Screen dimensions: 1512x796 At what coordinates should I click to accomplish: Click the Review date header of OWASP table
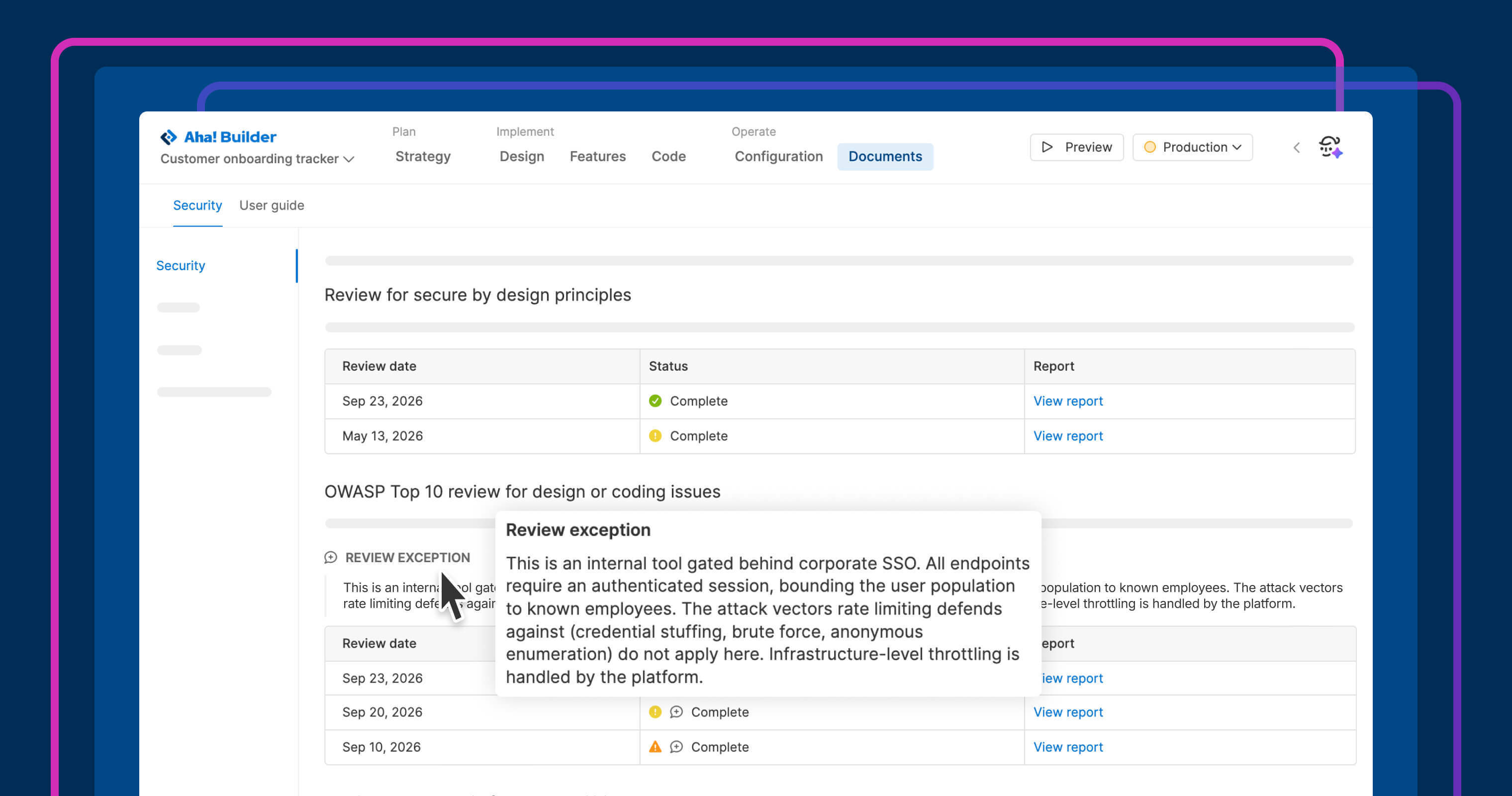click(379, 643)
